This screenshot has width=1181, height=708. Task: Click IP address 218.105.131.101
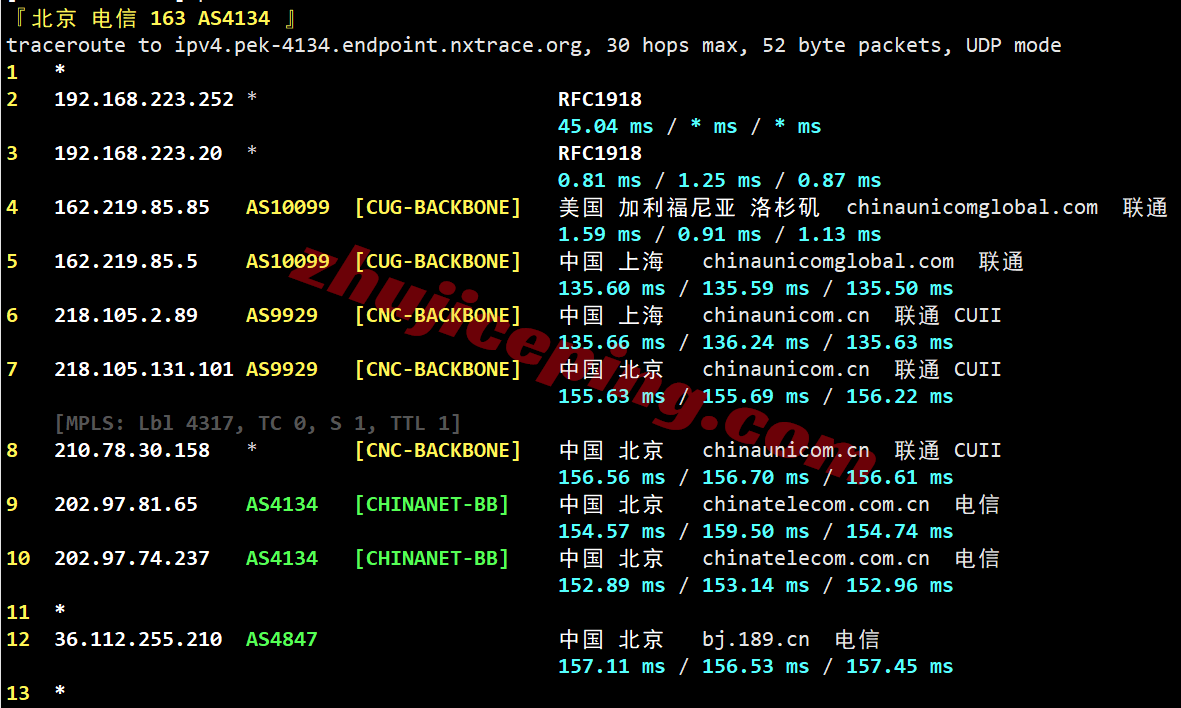click(144, 370)
